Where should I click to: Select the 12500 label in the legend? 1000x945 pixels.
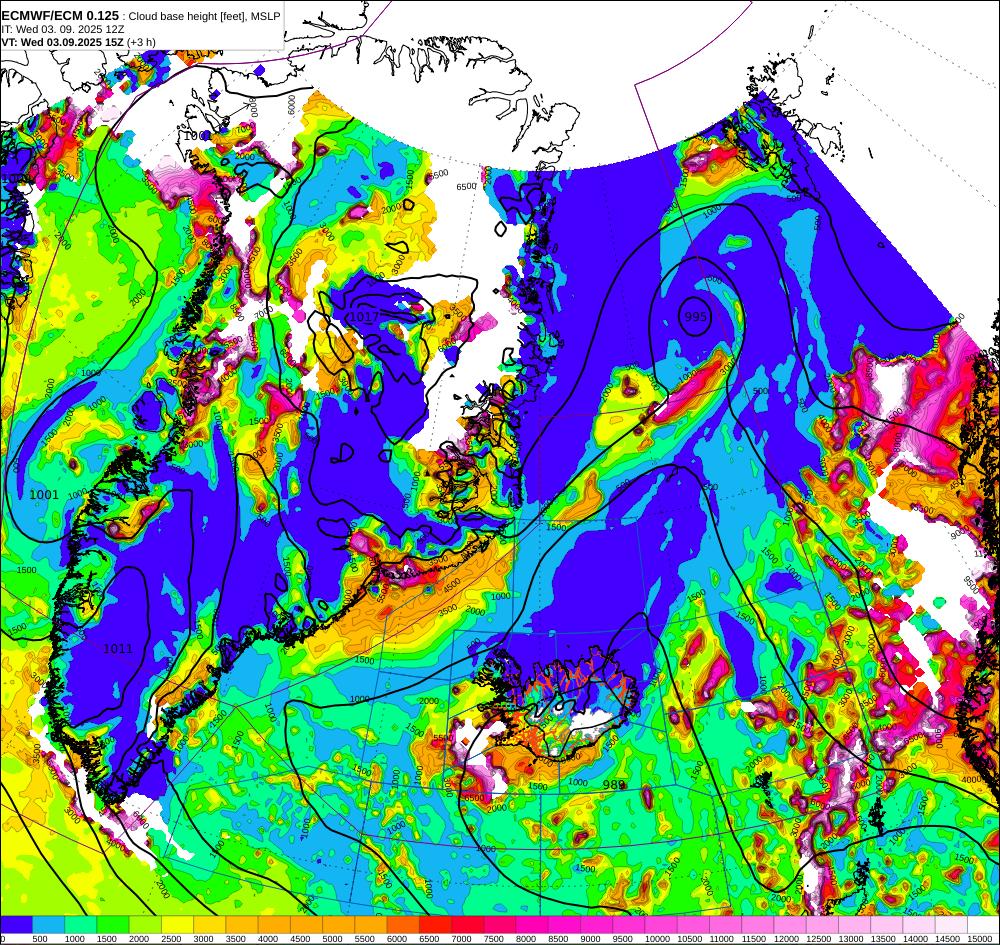(x=818, y=939)
